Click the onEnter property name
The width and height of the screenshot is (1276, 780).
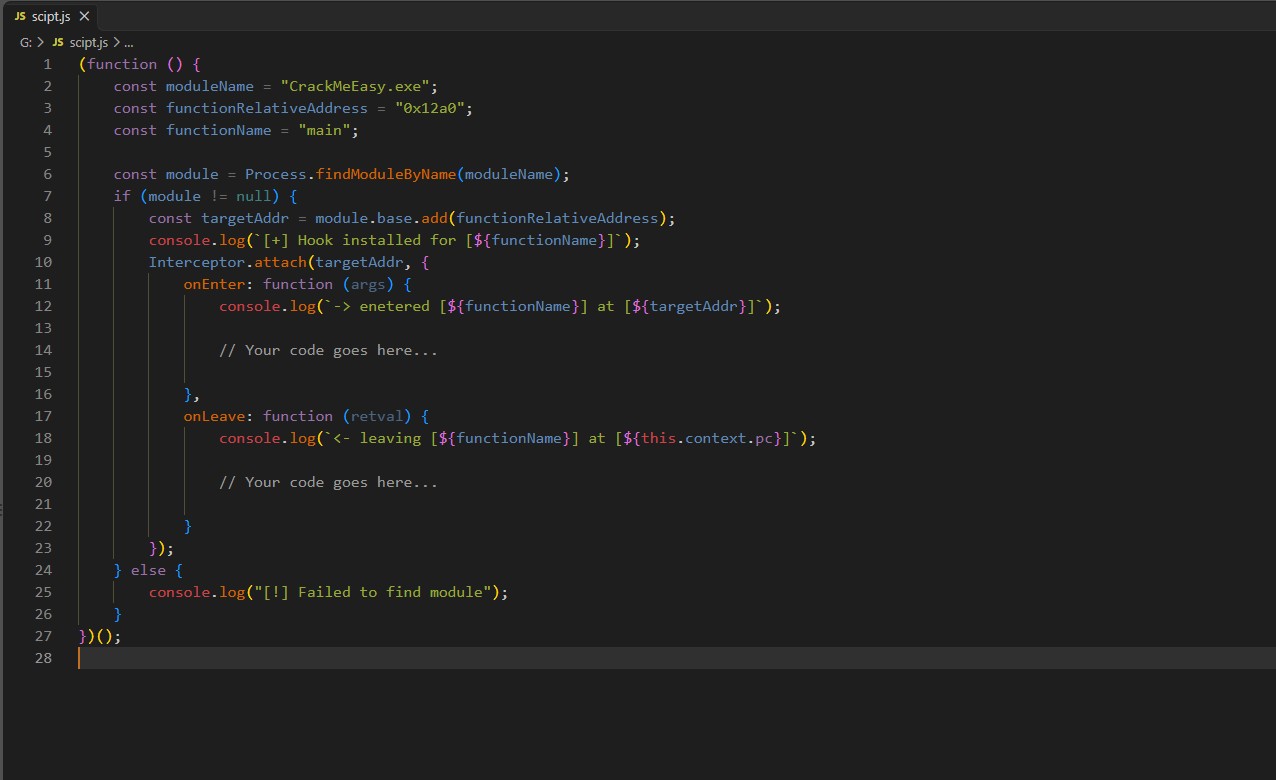(214, 284)
